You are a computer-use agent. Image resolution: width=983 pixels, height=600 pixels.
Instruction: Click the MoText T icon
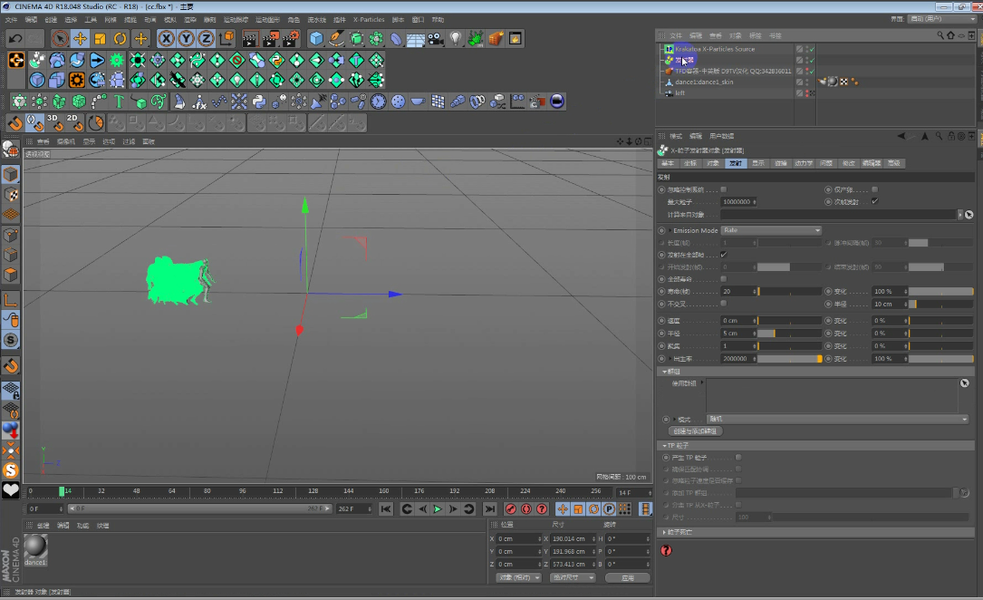click(118, 101)
